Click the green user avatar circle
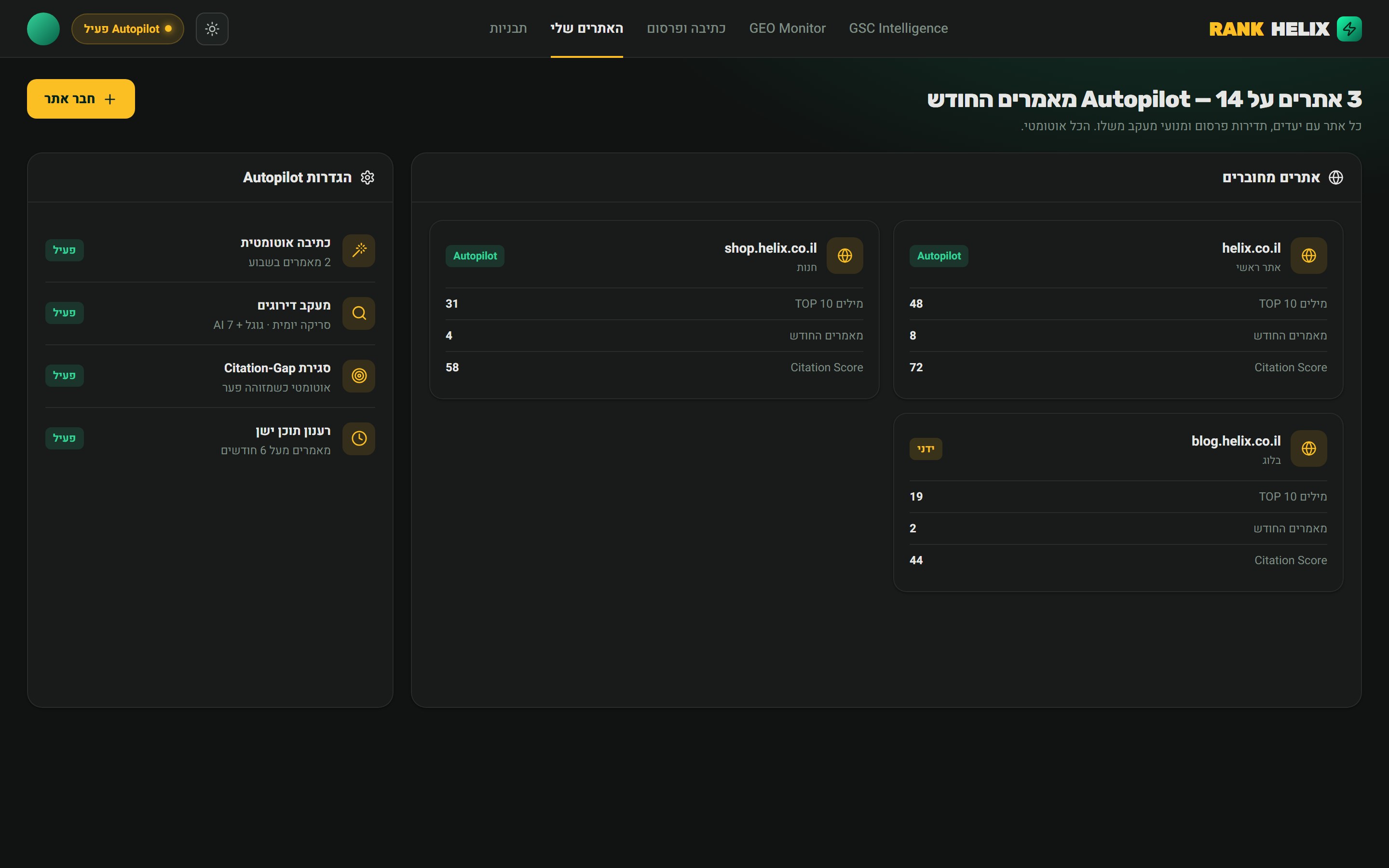The width and height of the screenshot is (1389, 868). (x=43, y=29)
